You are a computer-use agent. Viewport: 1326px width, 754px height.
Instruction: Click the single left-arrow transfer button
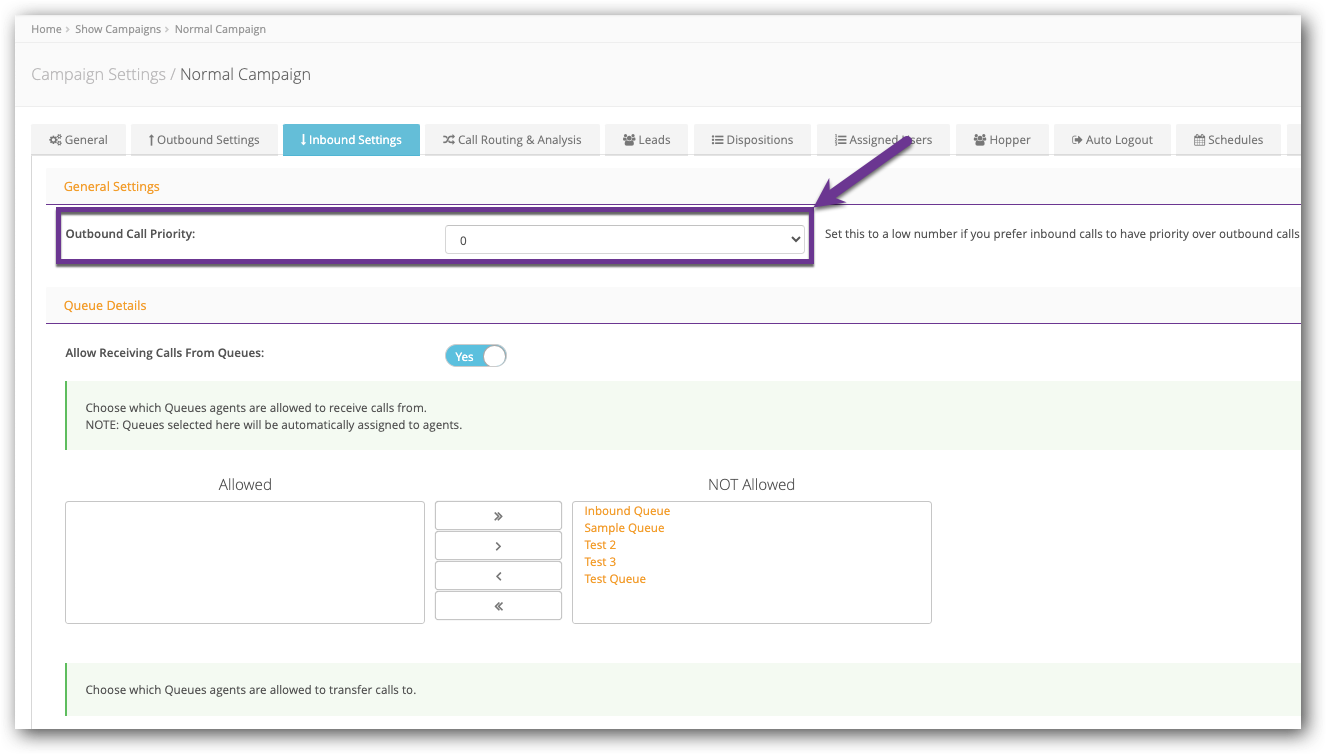tap(498, 575)
